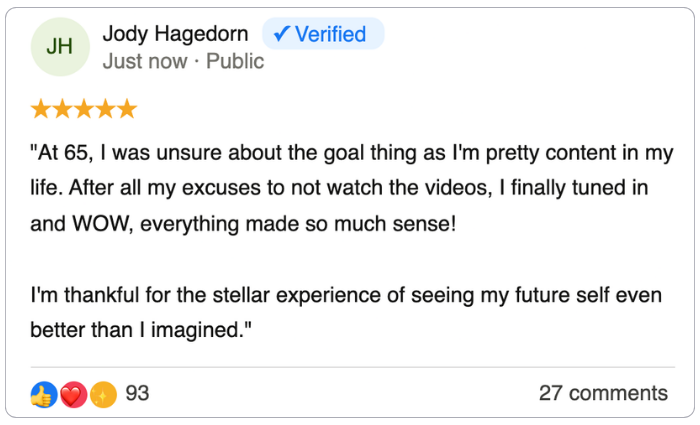
Task: Select the fourth rating star
Action: (x=105, y=109)
